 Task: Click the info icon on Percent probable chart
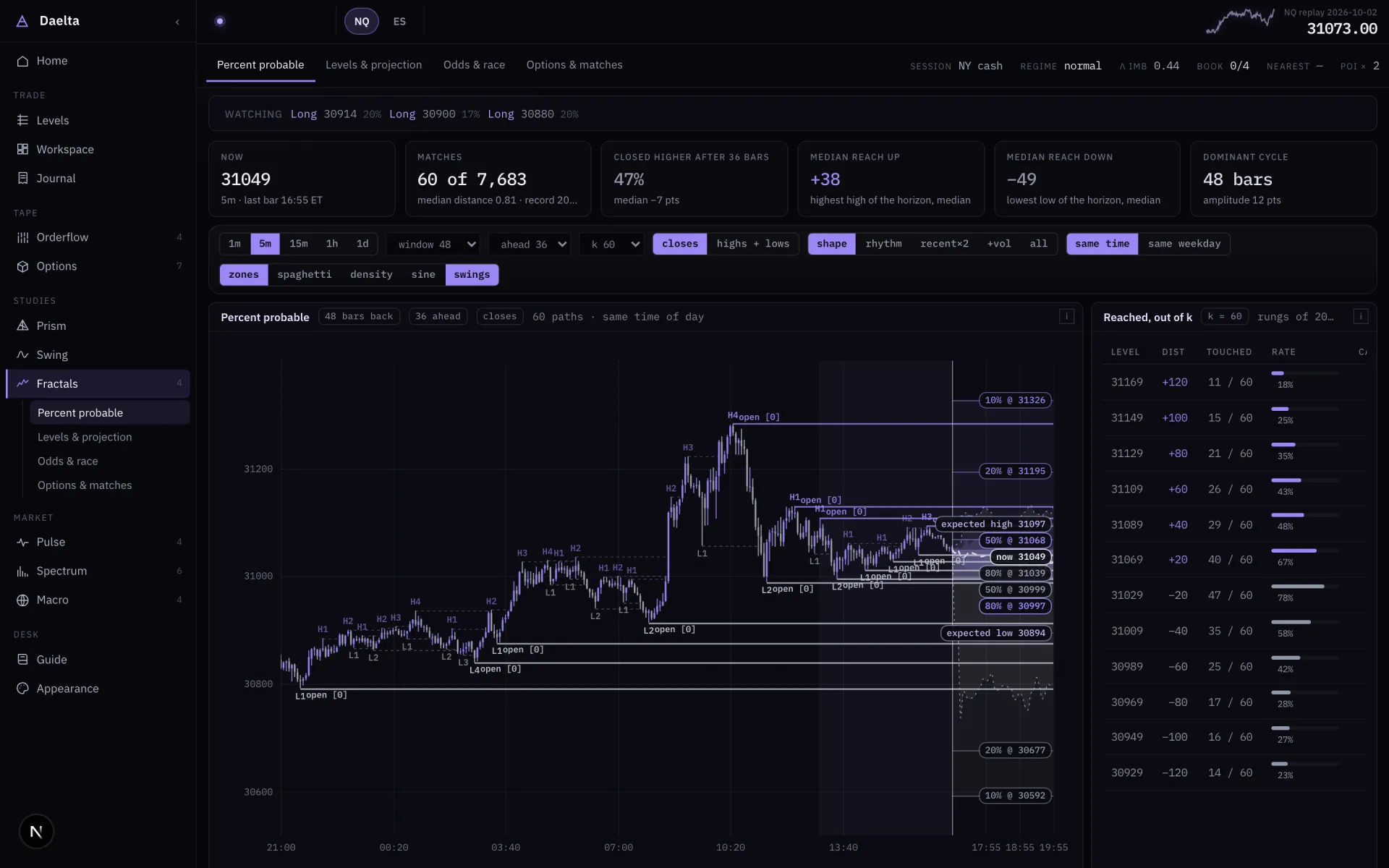(x=1066, y=316)
